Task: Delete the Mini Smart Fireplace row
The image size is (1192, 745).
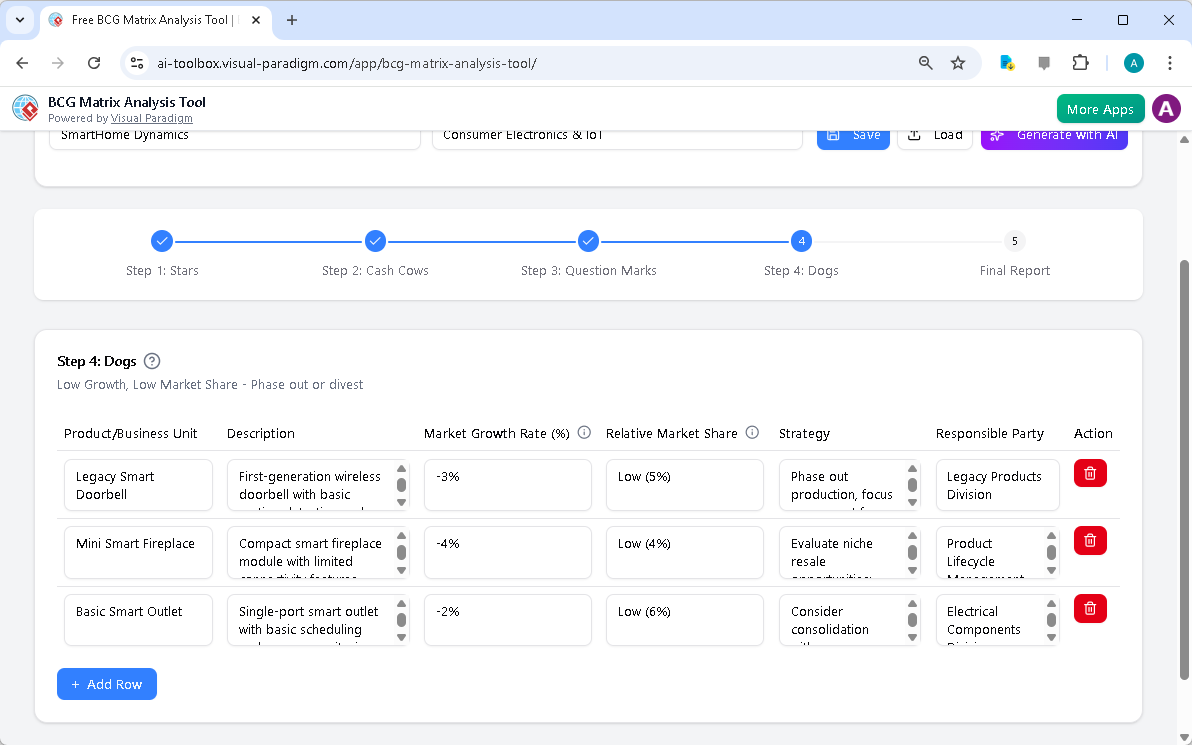Action: pos(1090,540)
